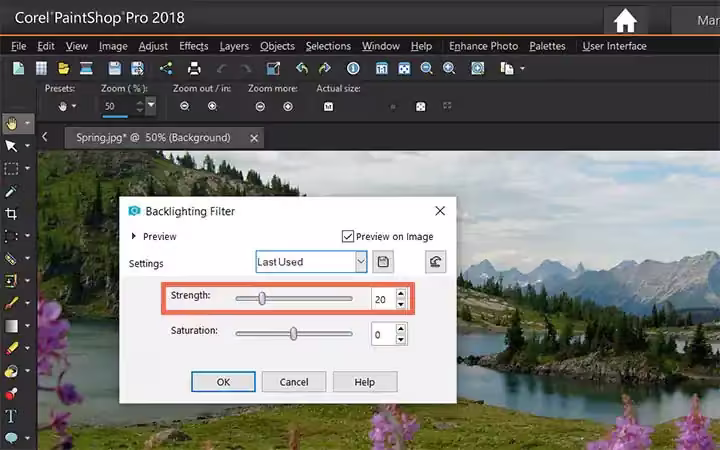
Task: Open the User Interface menu button
Action: [x=614, y=46]
